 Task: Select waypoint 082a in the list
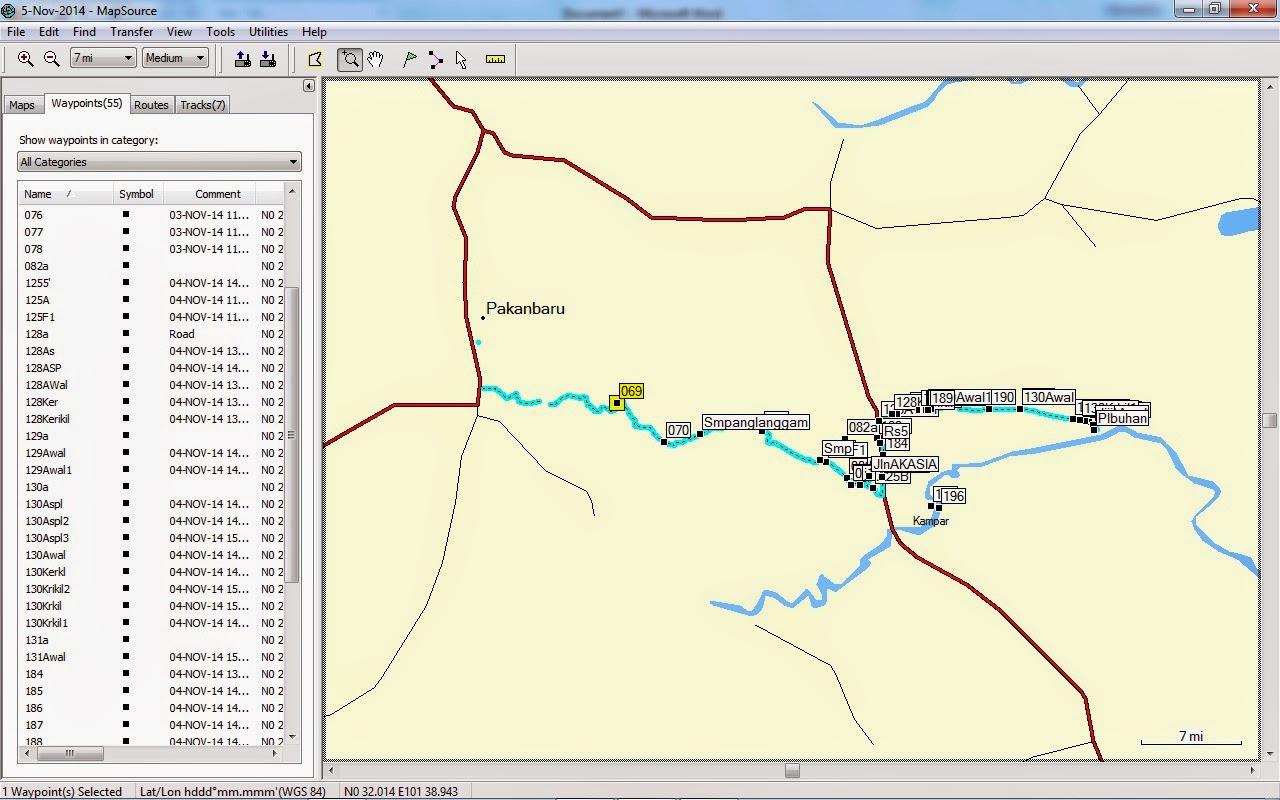pos(38,265)
